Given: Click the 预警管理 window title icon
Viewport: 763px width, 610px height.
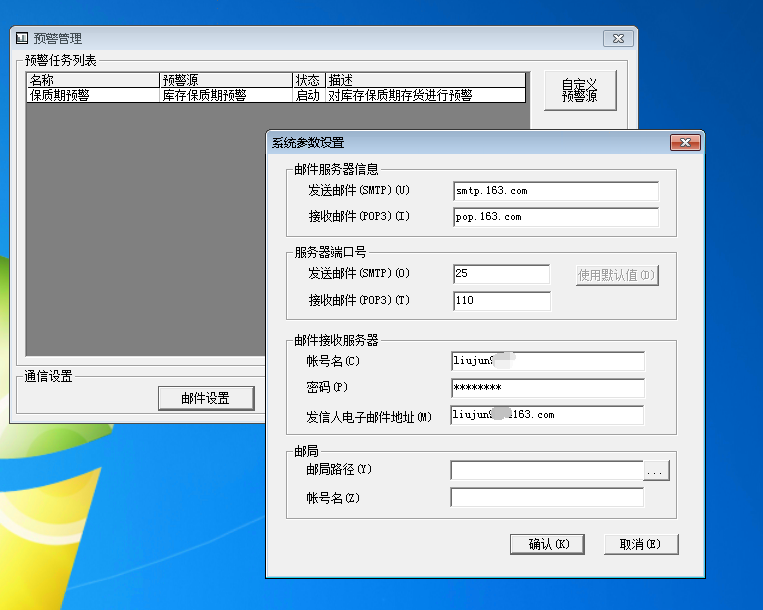Looking at the screenshot, I should point(22,38).
